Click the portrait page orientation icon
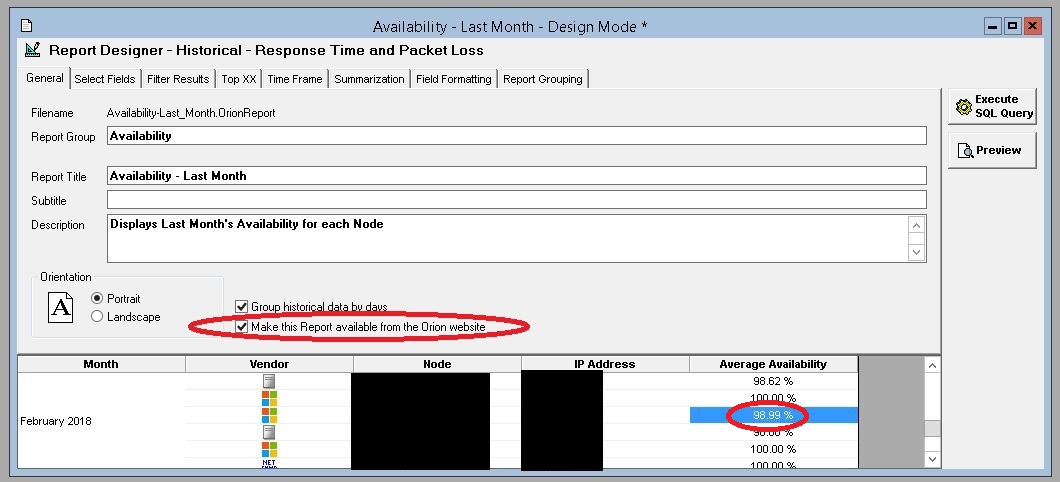 pyautogui.click(x=60, y=308)
